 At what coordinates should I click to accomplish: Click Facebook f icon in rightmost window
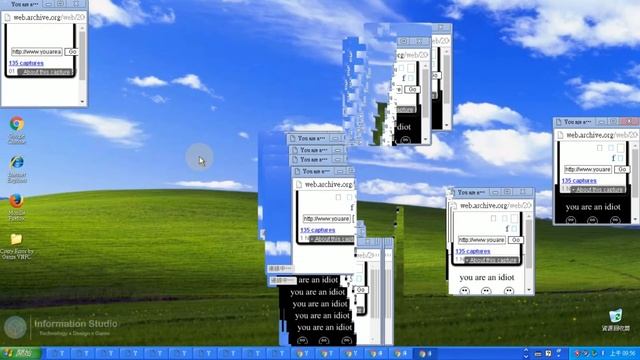pos(613,158)
